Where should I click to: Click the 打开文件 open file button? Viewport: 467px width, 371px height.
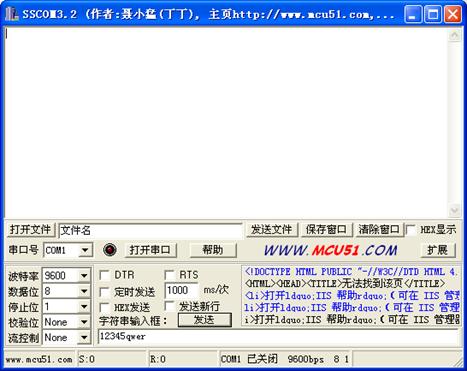(30, 230)
